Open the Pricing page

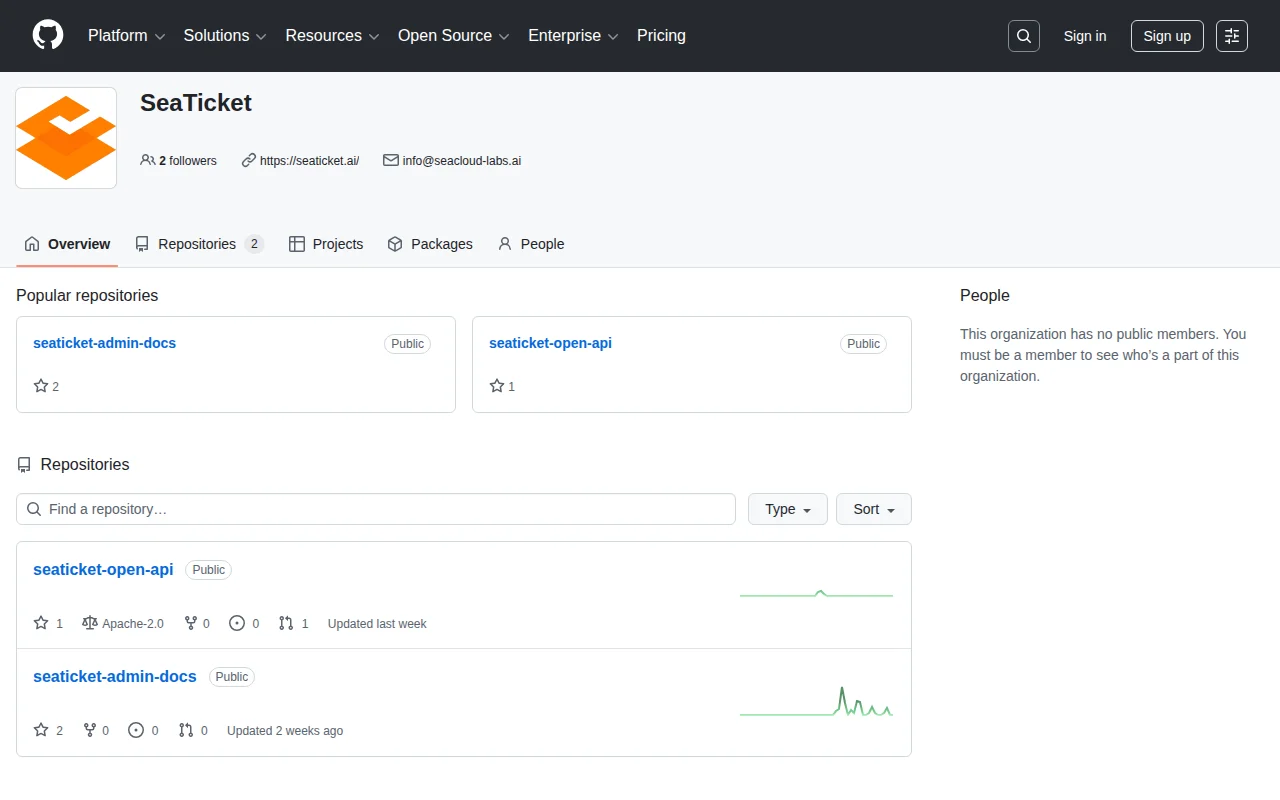click(661, 36)
